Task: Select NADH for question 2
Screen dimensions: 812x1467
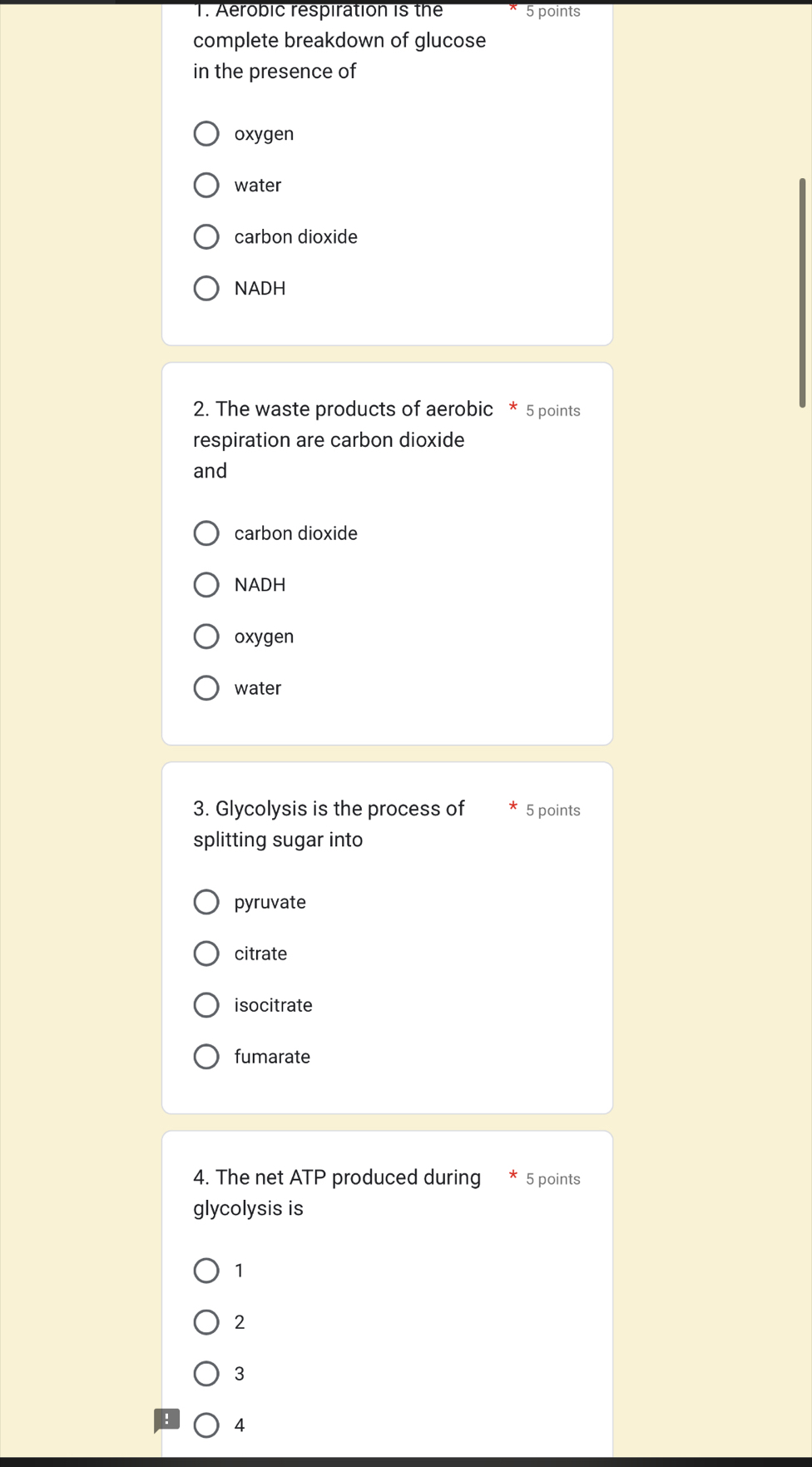Action: [206, 584]
